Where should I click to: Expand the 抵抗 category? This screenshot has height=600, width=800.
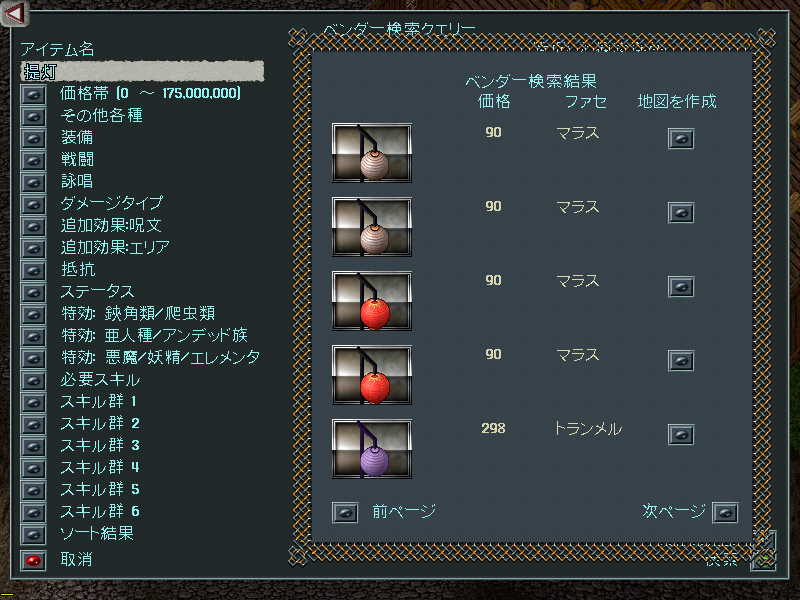(33, 270)
